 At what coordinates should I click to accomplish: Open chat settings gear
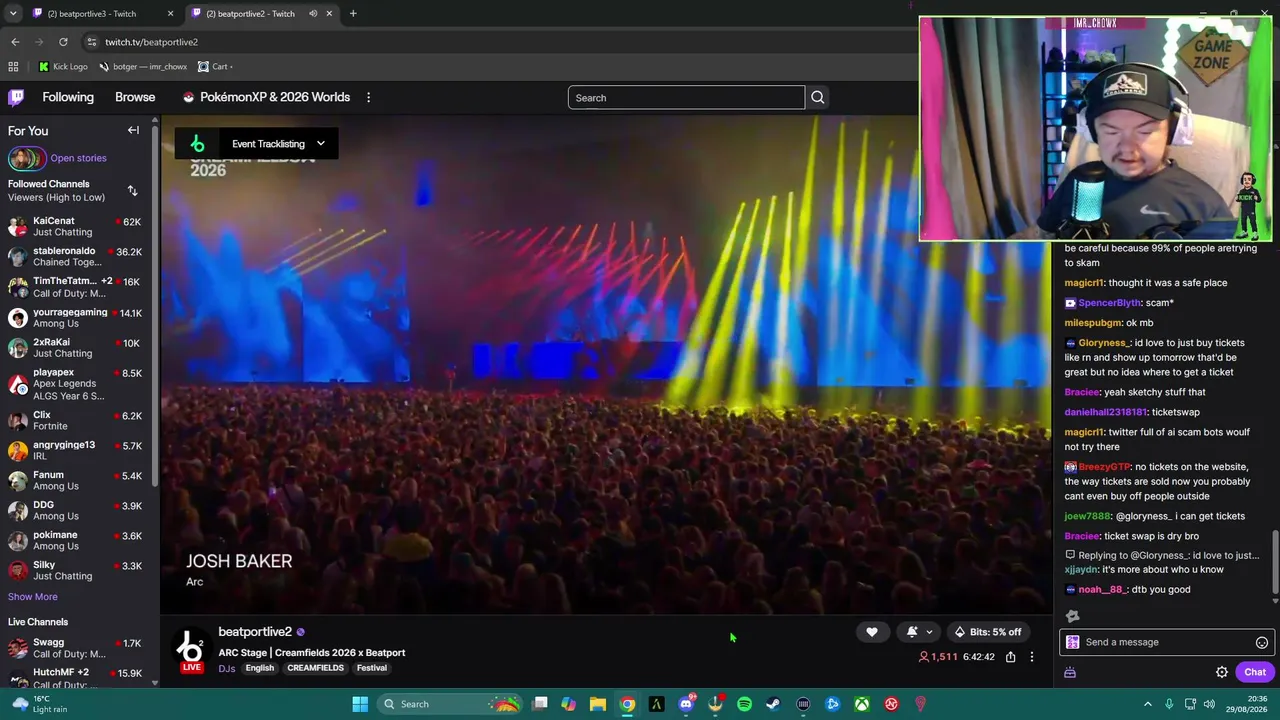(1222, 672)
